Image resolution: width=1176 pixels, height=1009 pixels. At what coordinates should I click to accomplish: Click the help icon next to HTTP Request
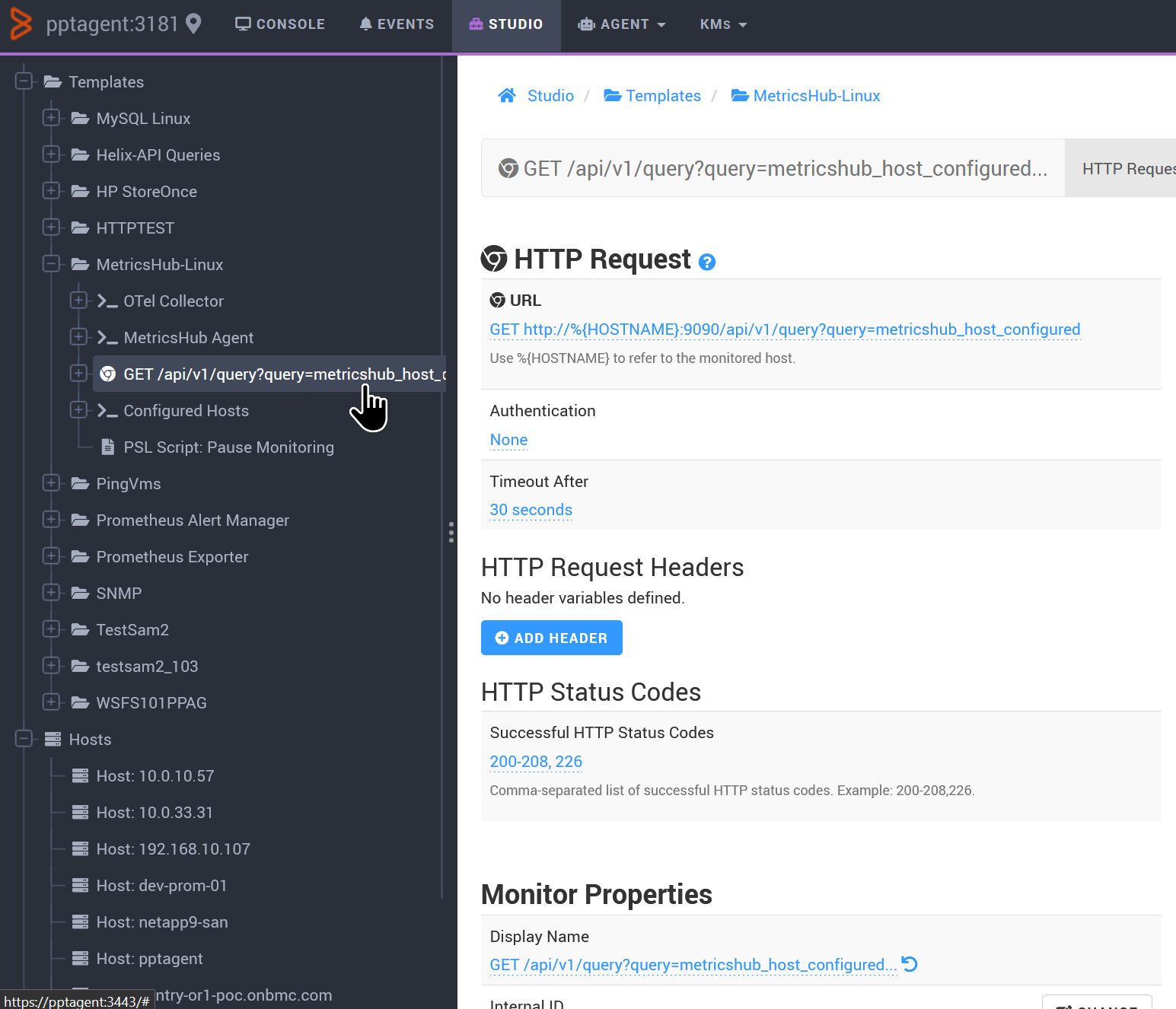tap(707, 262)
